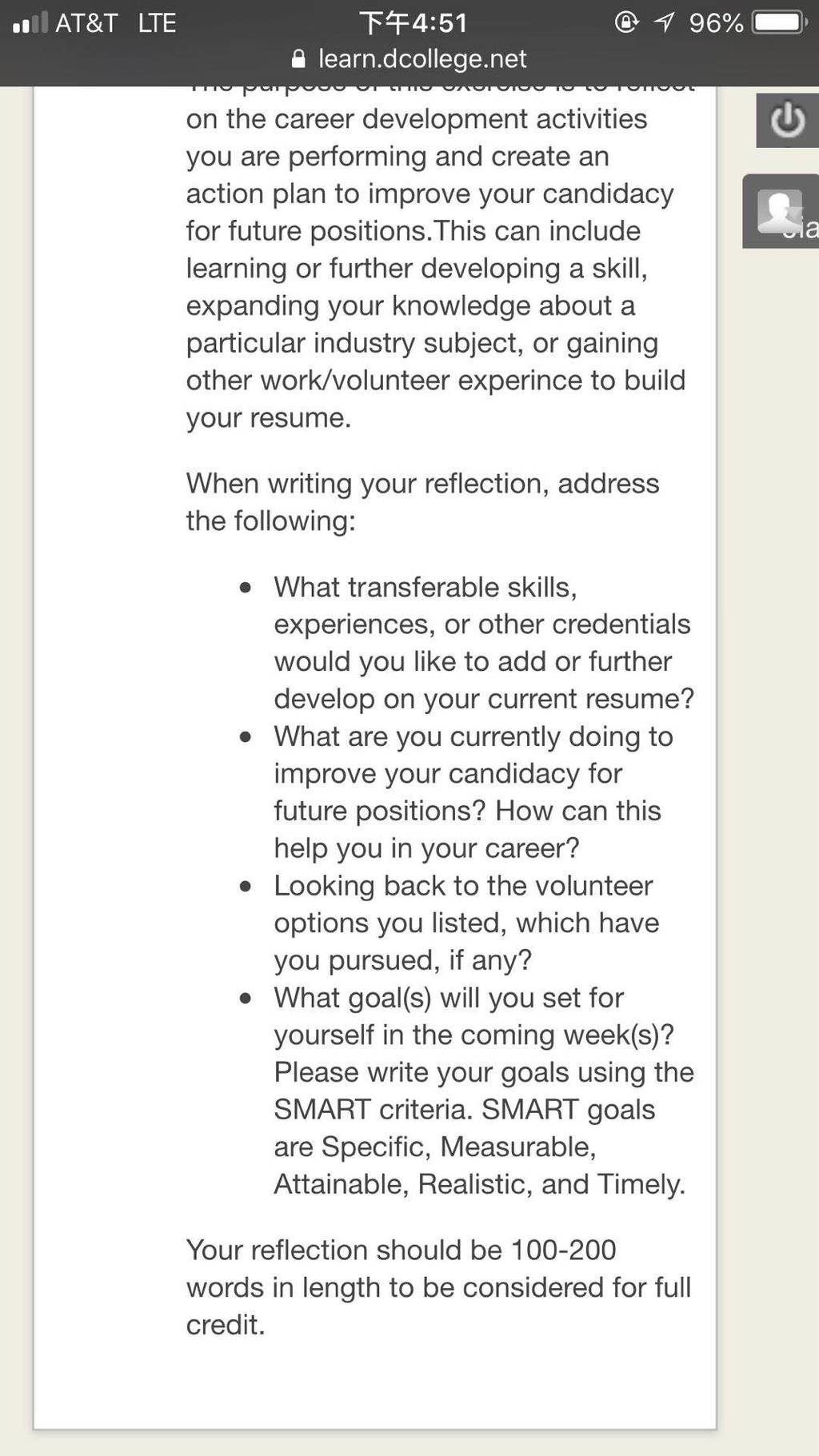Select the volunteer options bullet item
819x1456 pixels.
coord(466,923)
